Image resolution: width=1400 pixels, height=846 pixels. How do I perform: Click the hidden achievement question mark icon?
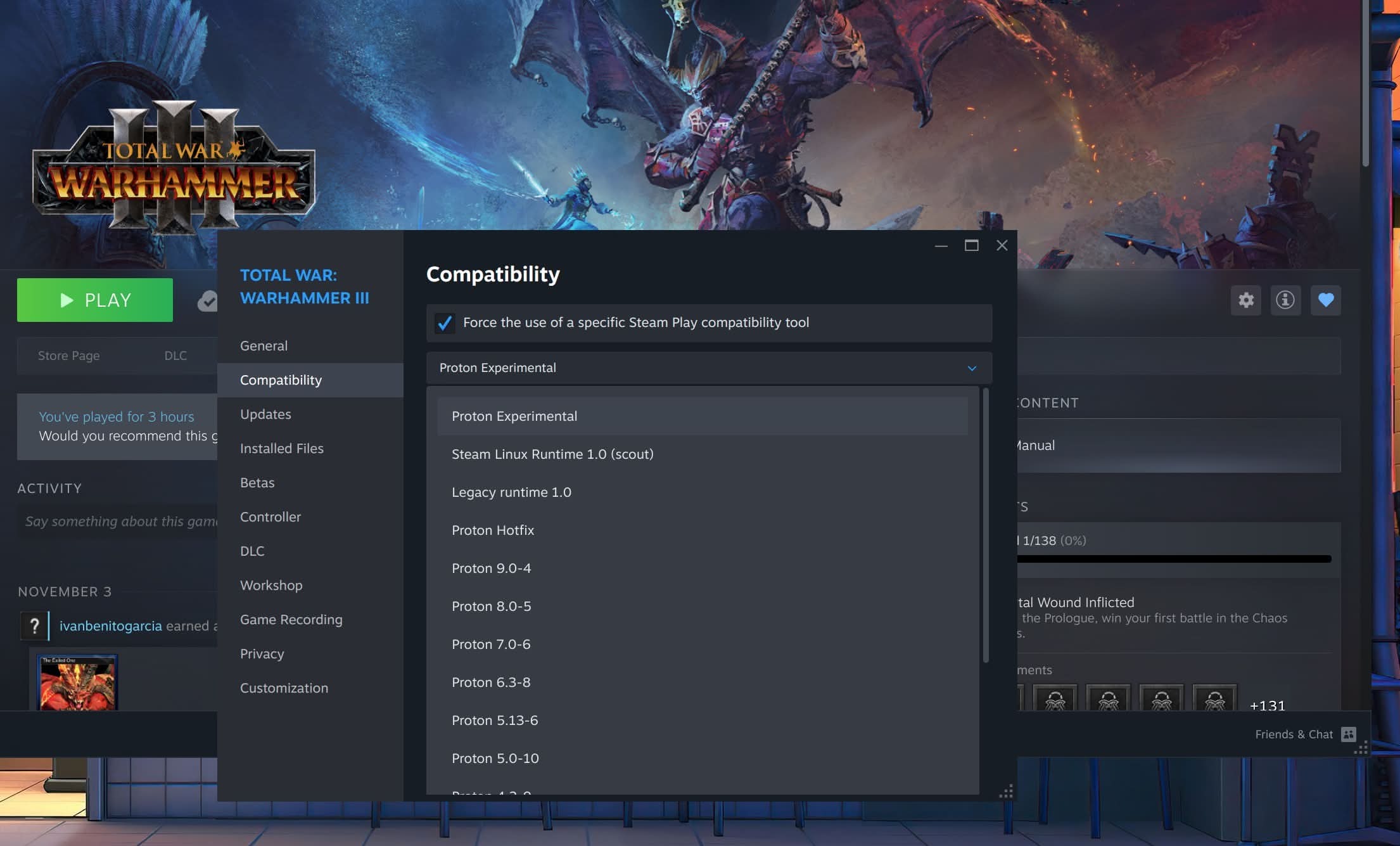coord(35,626)
